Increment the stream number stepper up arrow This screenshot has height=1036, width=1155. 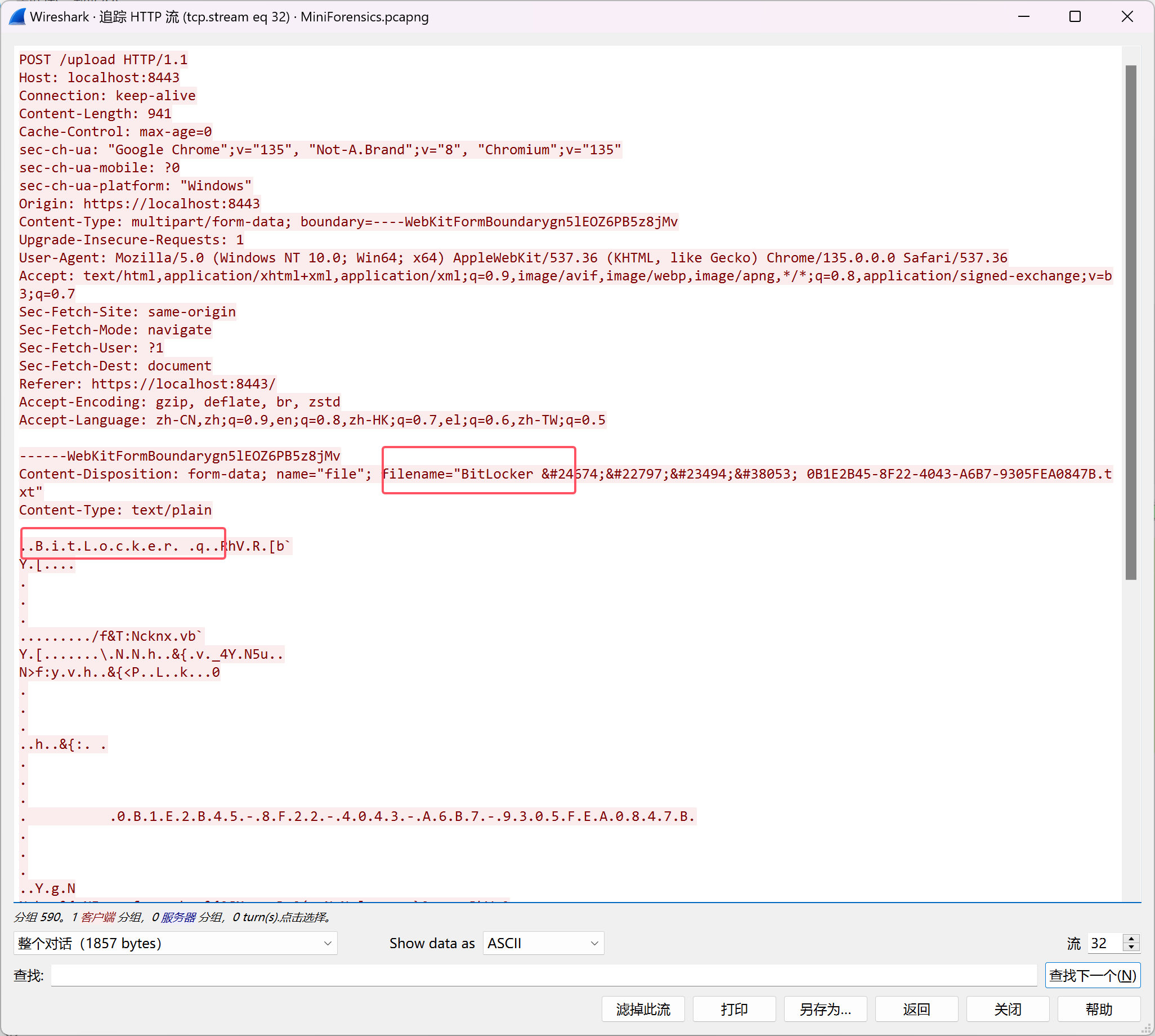point(1131,938)
